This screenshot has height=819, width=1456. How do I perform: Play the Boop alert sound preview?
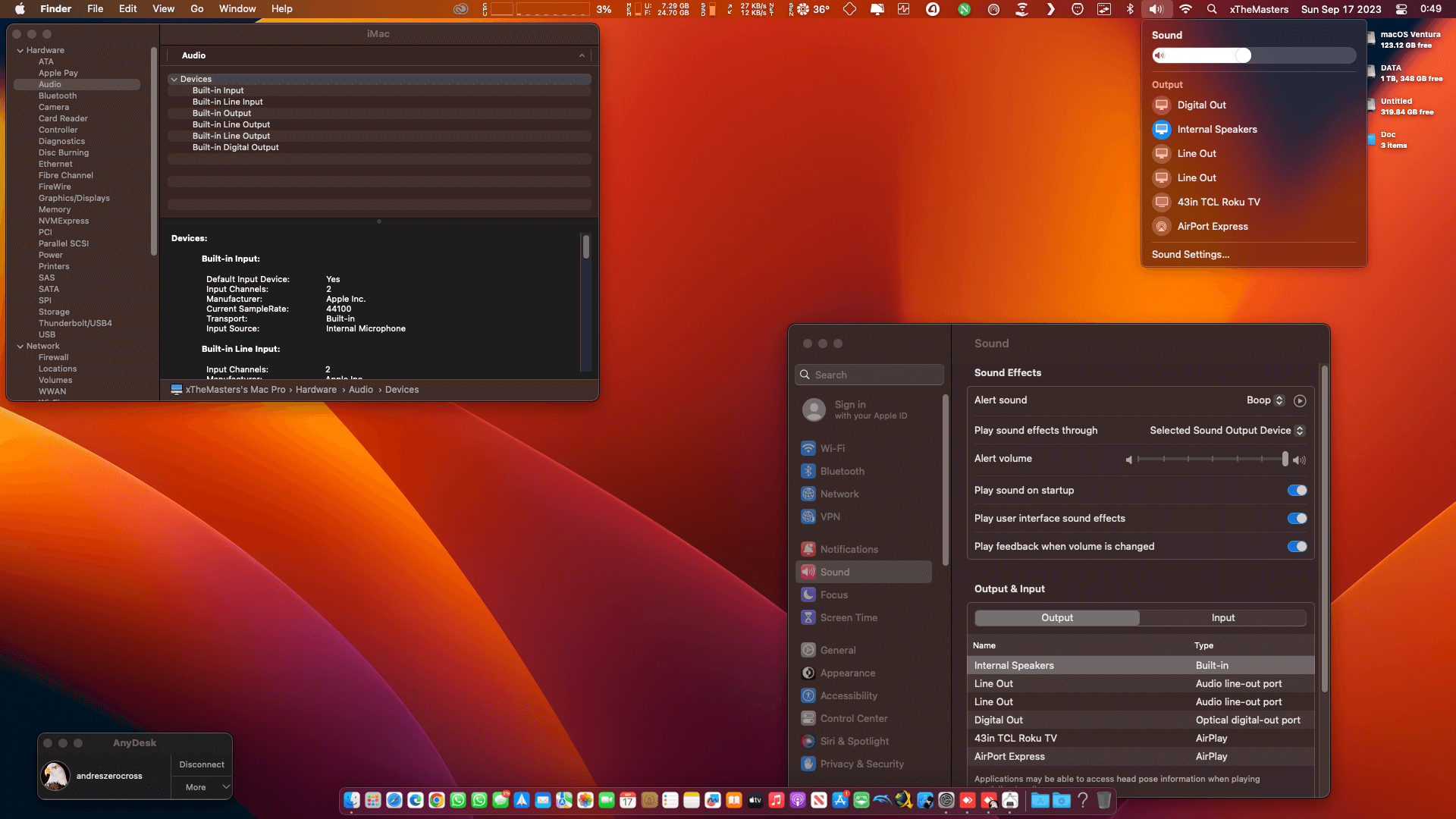(1300, 400)
